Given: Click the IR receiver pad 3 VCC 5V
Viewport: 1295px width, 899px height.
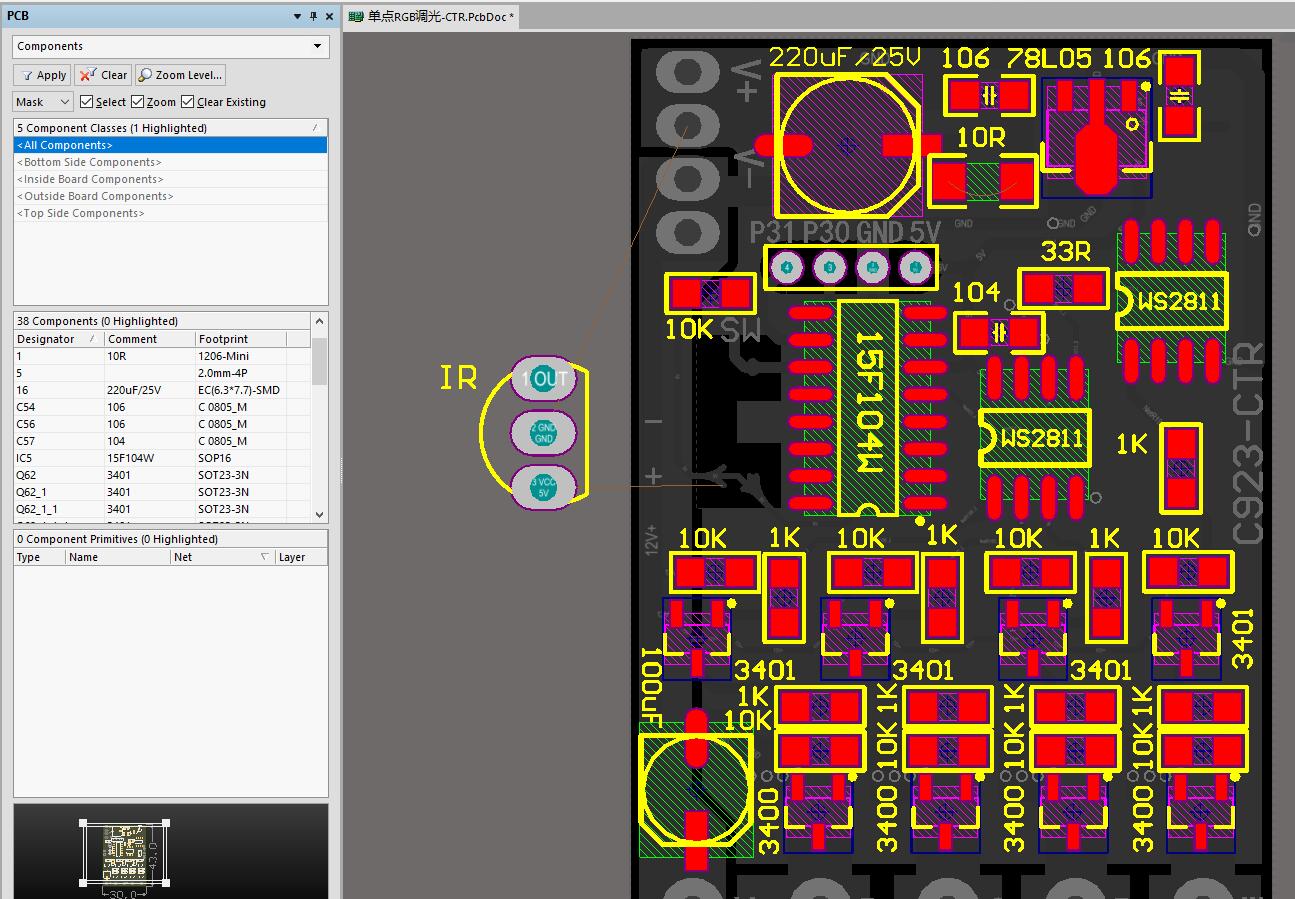Looking at the screenshot, I should [543, 487].
